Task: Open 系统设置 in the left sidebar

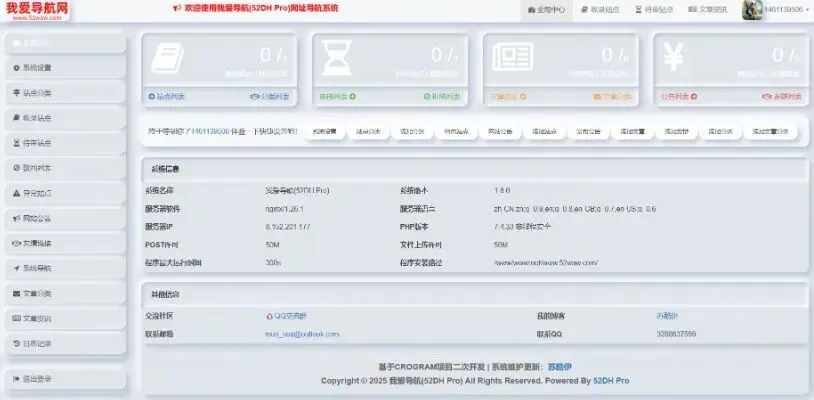Action: pyautogui.click(x=65, y=68)
